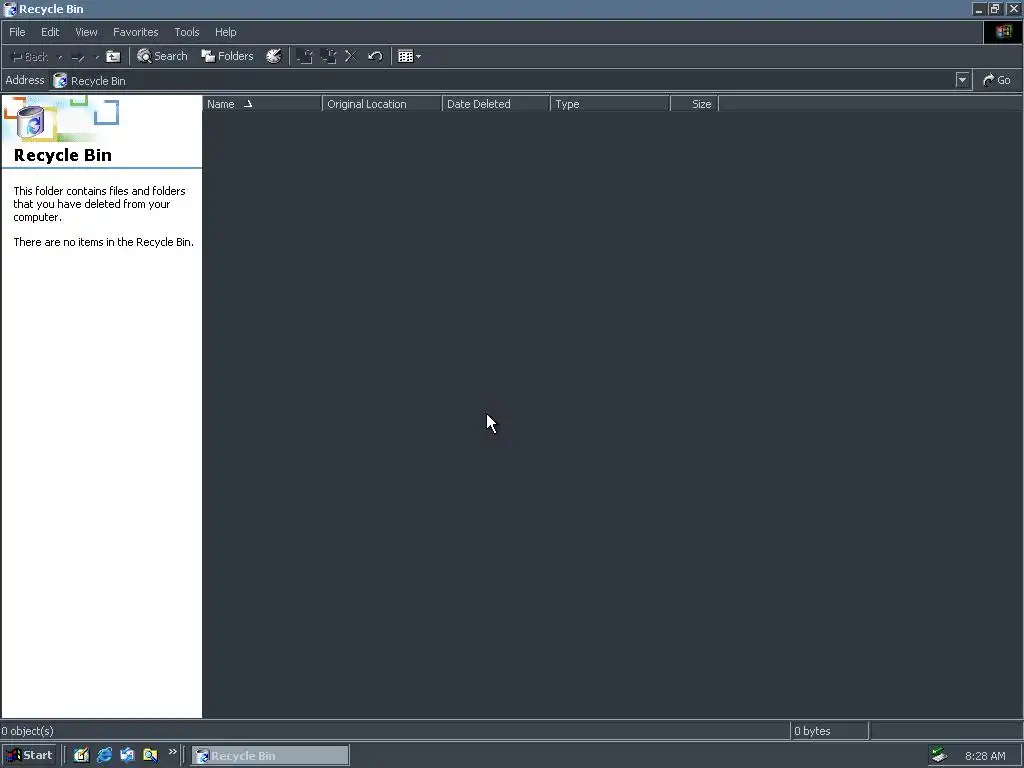Image resolution: width=1024 pixels, height=768 pixels.
Task: Minimize the Recycle Bin window
Action: (x=978, y=9)
